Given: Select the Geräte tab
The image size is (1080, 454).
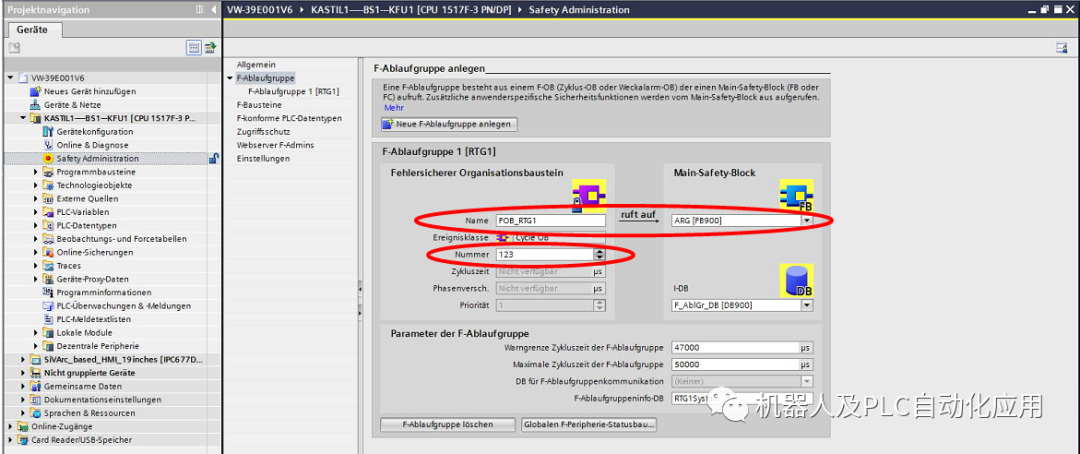Looking at the screenshot, I should pyautogui.click(x=32, y=30).
